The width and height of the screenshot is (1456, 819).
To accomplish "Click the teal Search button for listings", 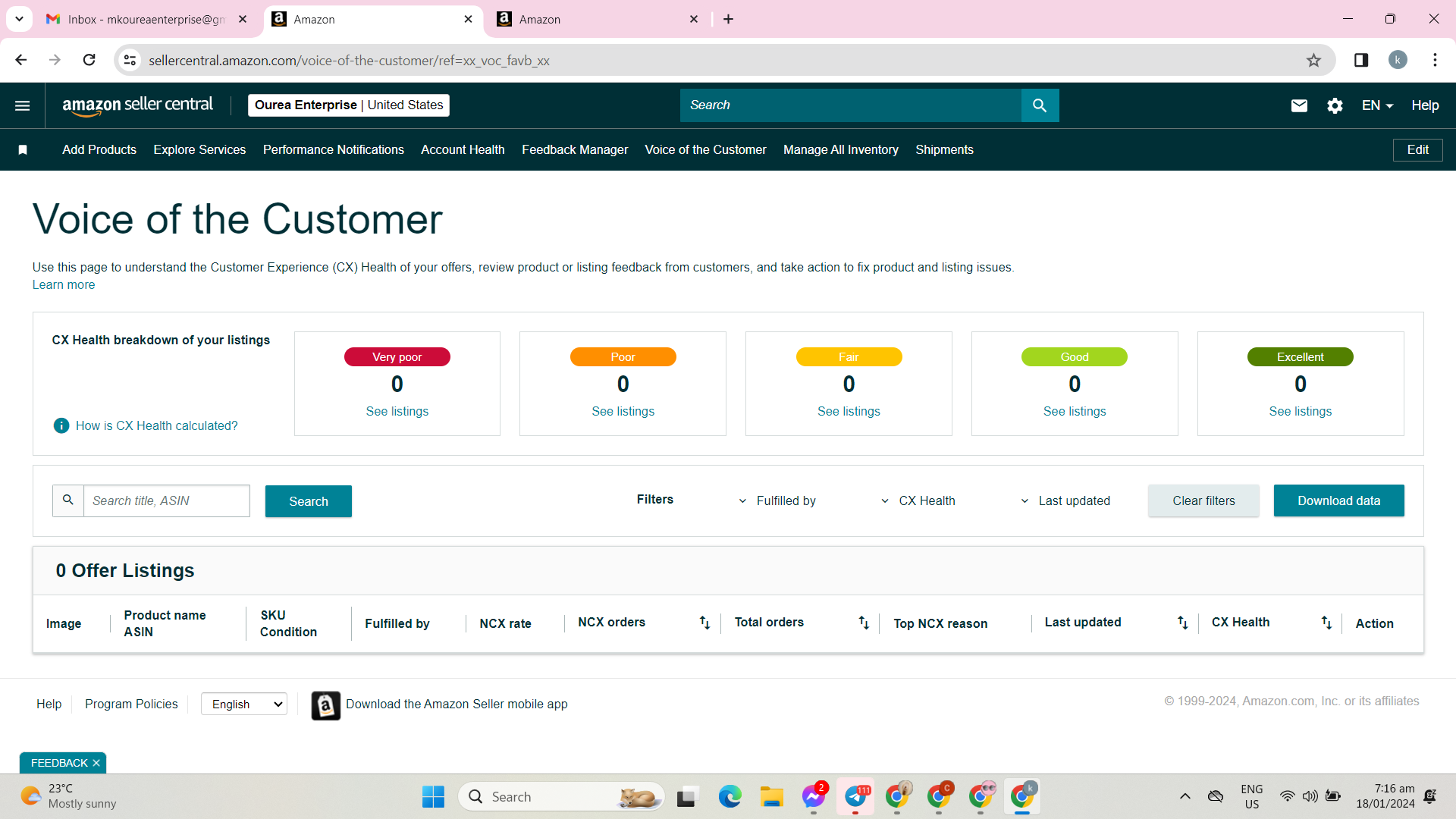I will click(x=309, y=501).
